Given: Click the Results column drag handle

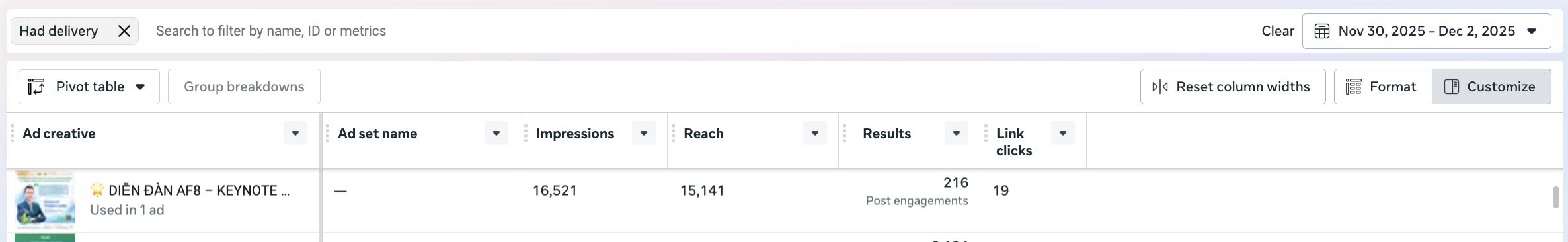Looking at the screenshot, I should pyautogui.click(x=844, y=134).
